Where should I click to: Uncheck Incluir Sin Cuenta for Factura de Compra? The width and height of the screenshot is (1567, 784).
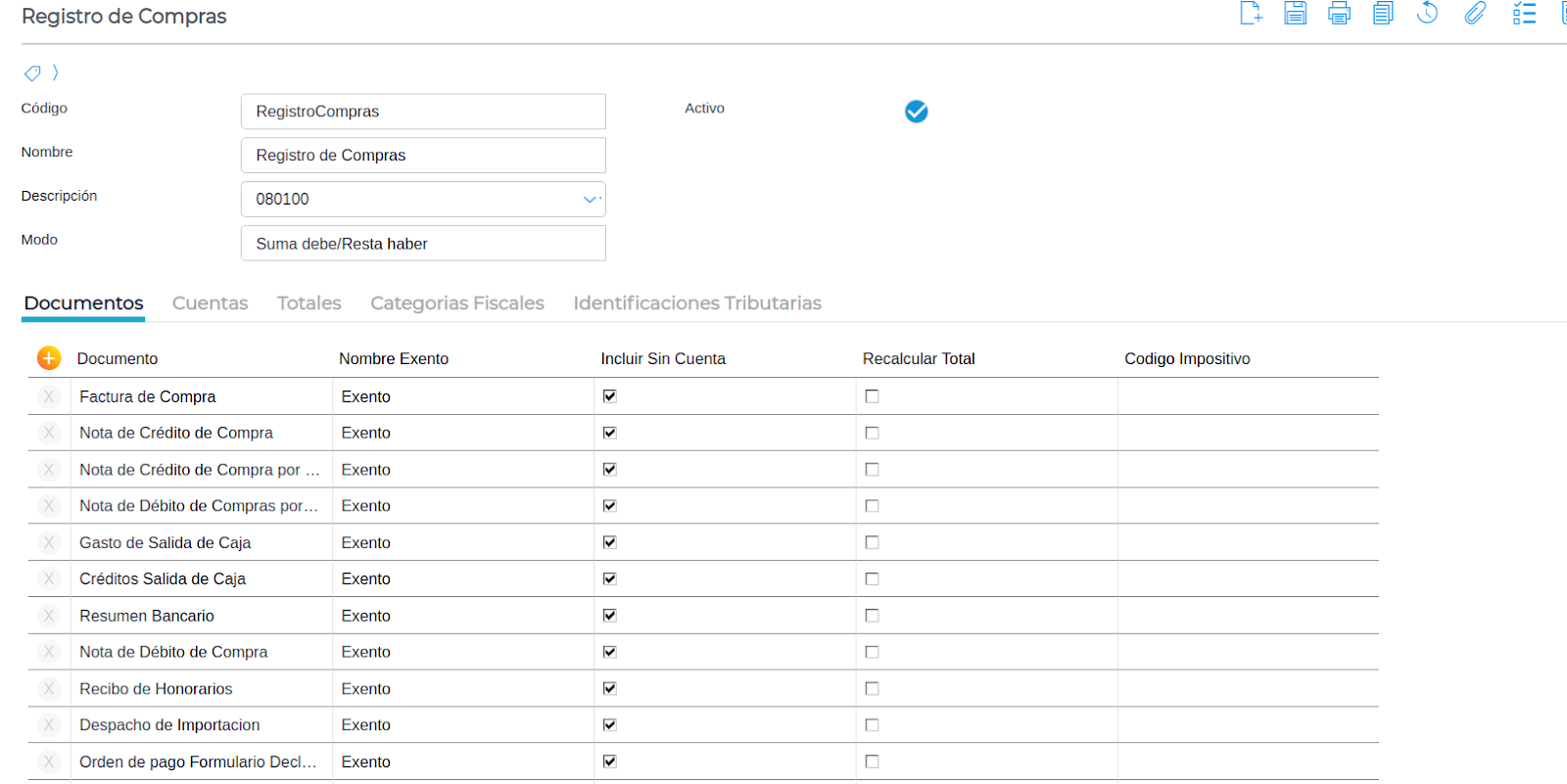coord(610,396)
